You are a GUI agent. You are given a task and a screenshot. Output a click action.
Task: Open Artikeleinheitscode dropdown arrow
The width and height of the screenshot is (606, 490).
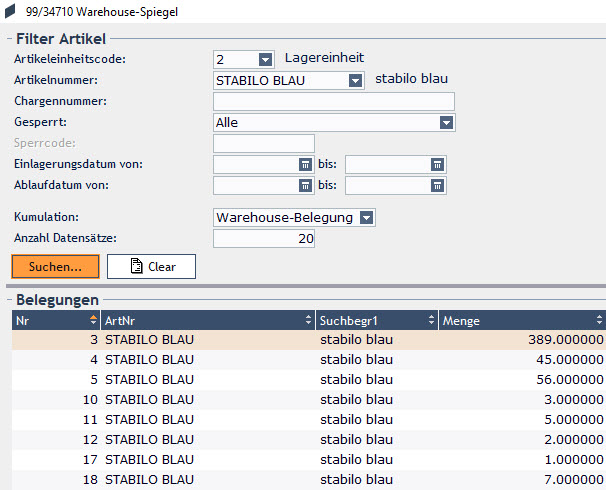pyautogui.click(x=265, y=60)
